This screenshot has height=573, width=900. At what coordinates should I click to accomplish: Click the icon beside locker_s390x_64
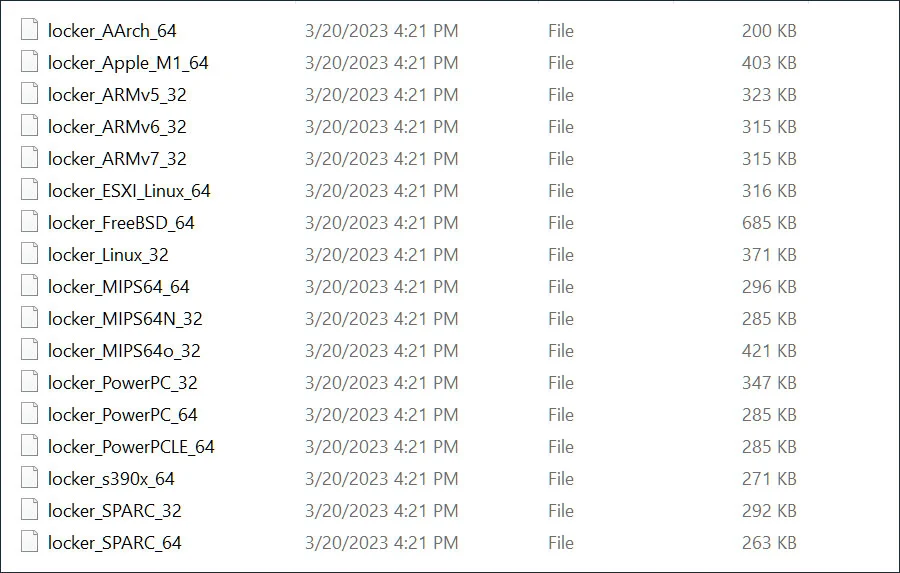click(x=28, y=479)
